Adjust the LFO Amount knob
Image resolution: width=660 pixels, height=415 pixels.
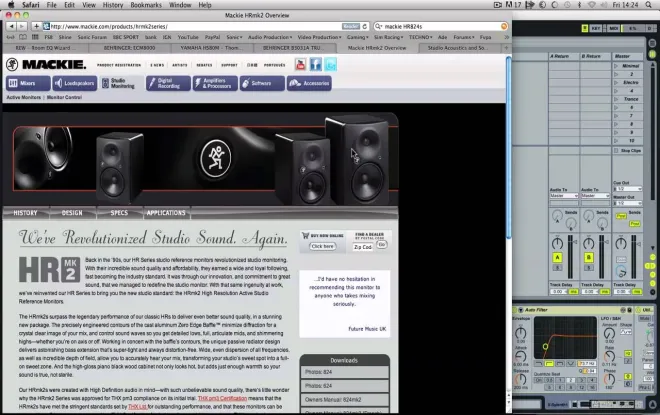609,334
